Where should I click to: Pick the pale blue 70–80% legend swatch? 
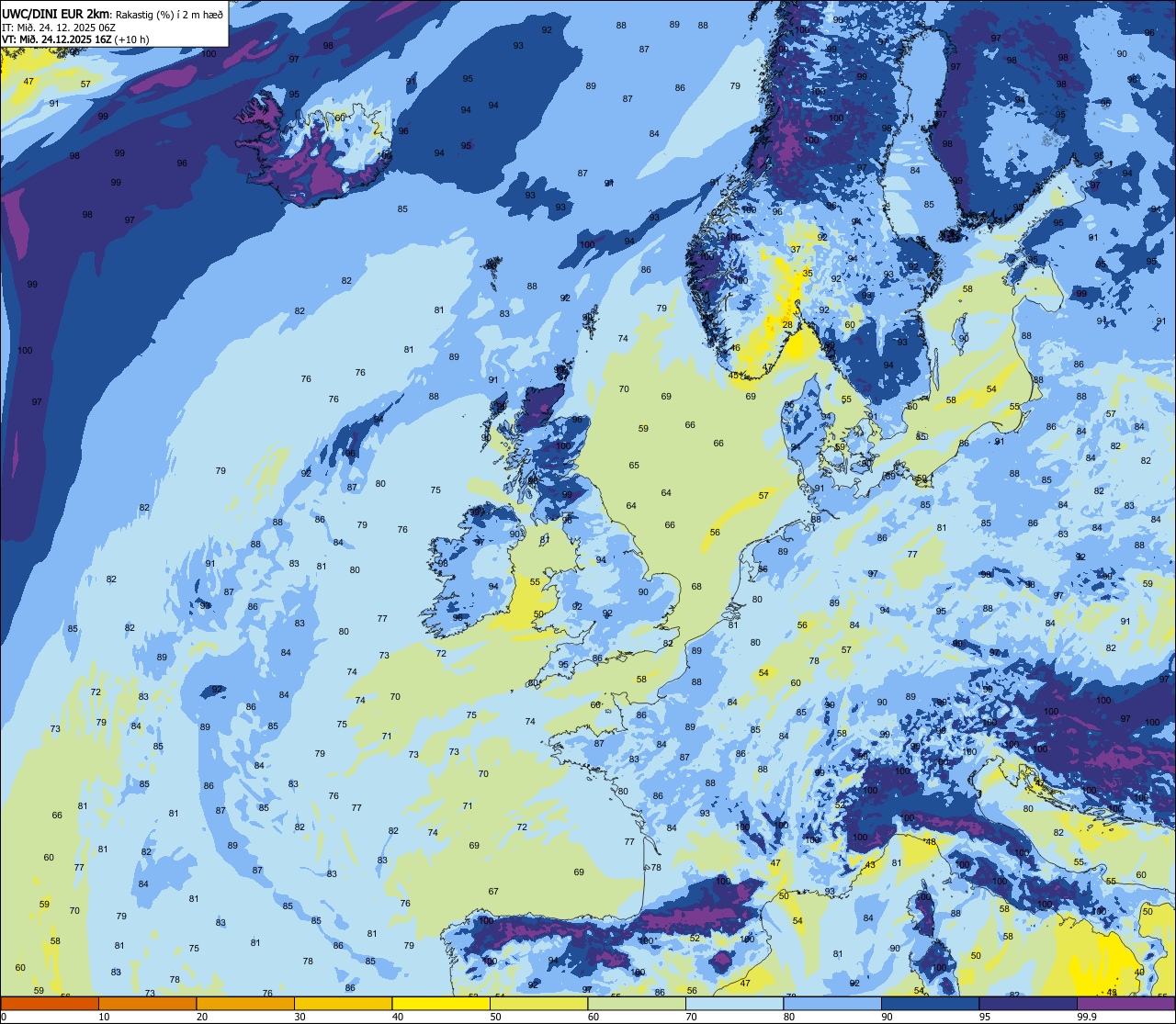pos(734,1003)
